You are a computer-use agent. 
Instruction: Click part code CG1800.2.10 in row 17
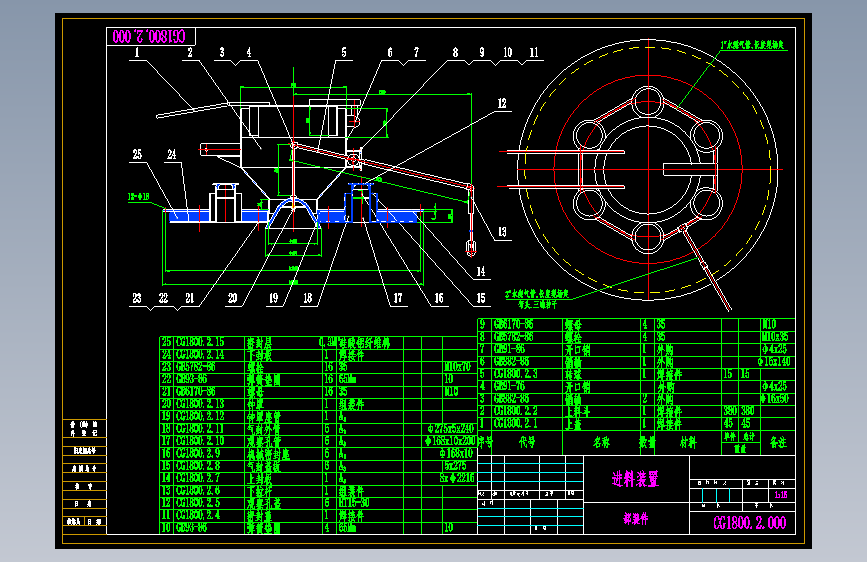click(200, 441)
